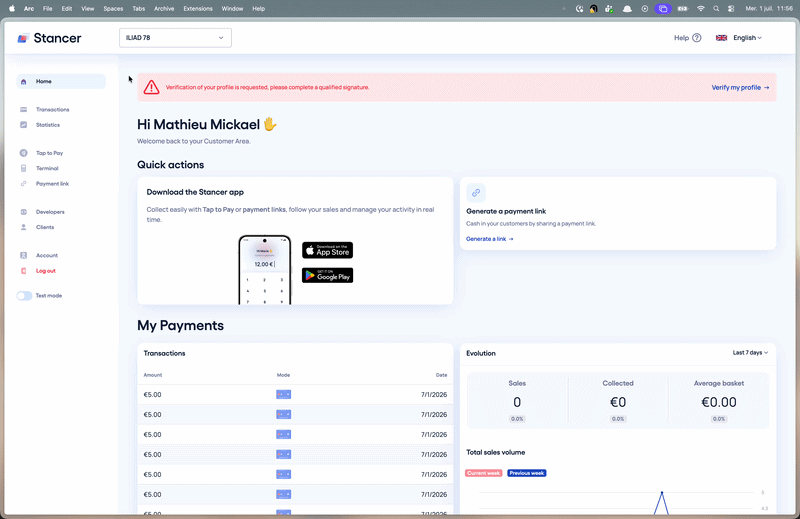Click the Mode column header
This screenshot has width=800, height=519.
283,375
